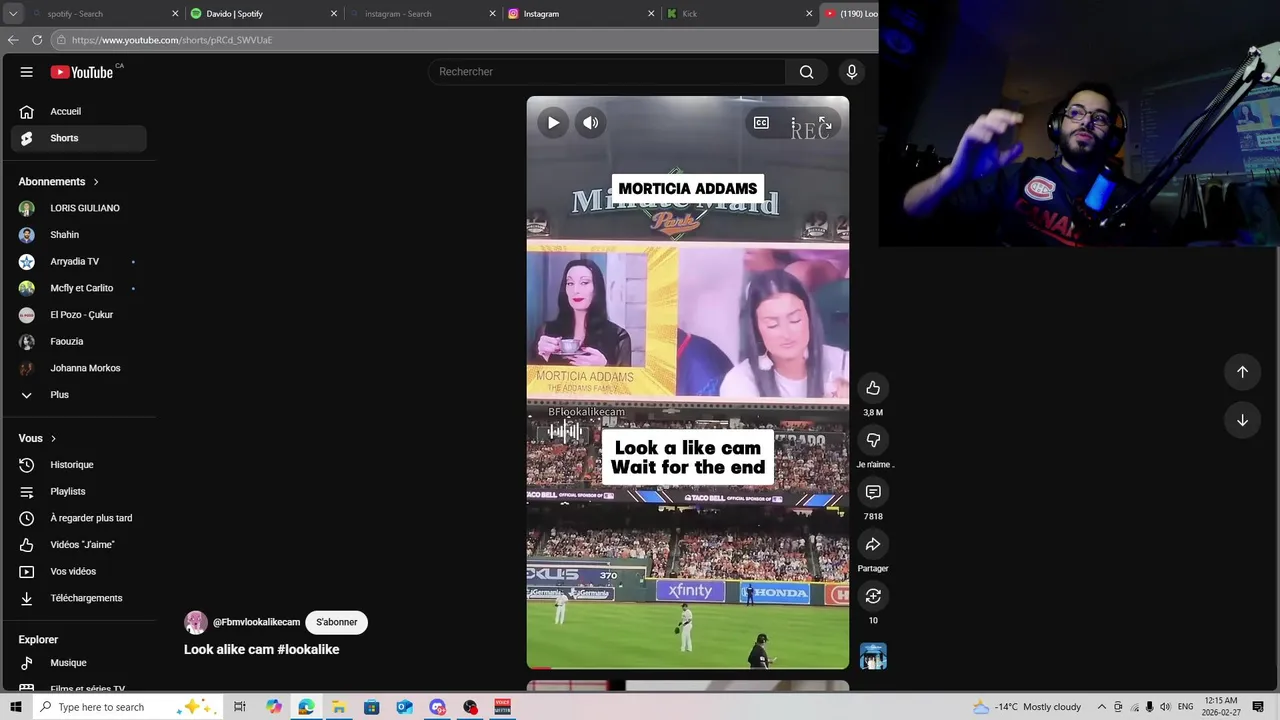1280x720 pixels.
Task: Open the taskbar volume speaker icon
Action: pos(1166,707)
